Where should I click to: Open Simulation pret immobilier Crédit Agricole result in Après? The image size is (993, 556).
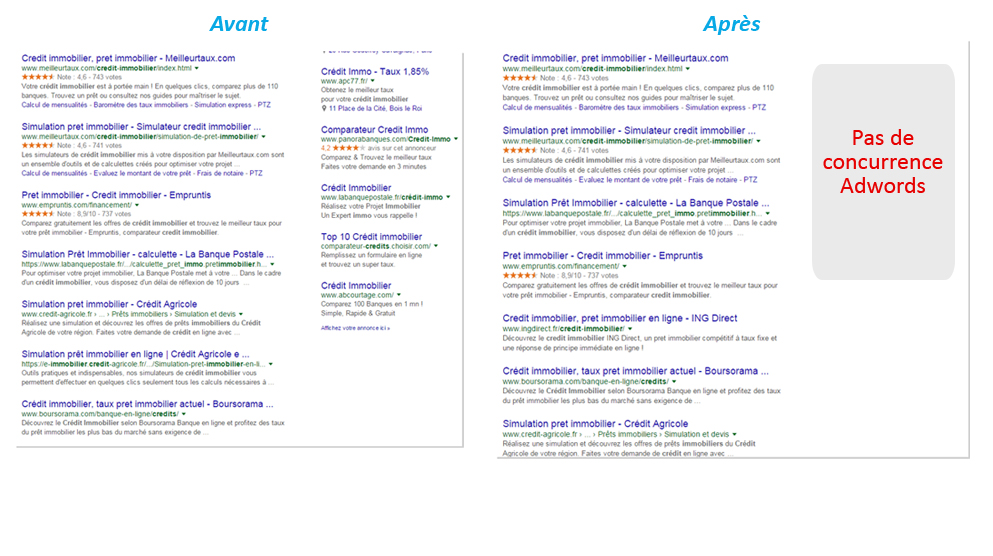(595, 424)
